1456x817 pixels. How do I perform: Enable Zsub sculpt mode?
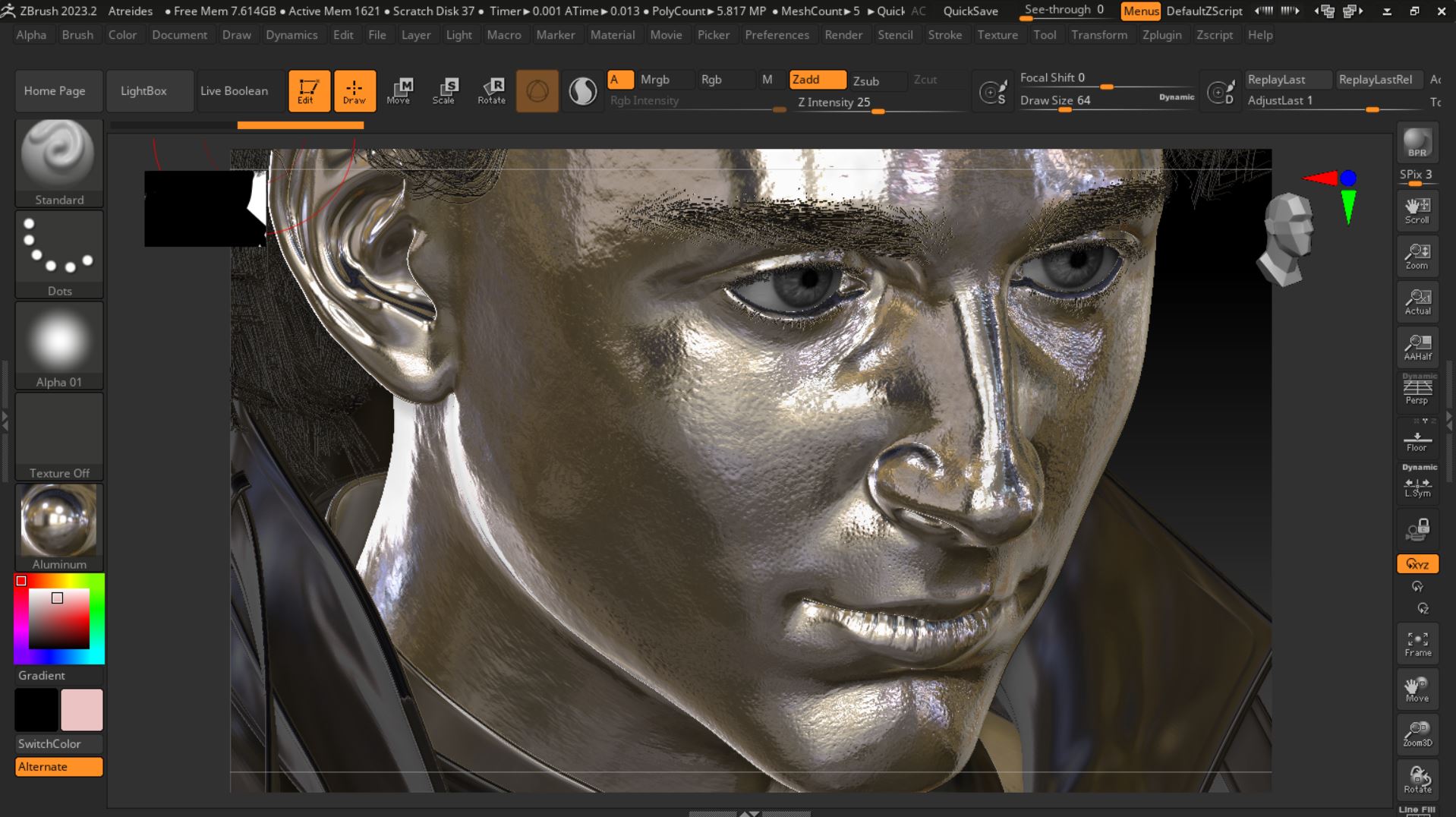point(878,80)
